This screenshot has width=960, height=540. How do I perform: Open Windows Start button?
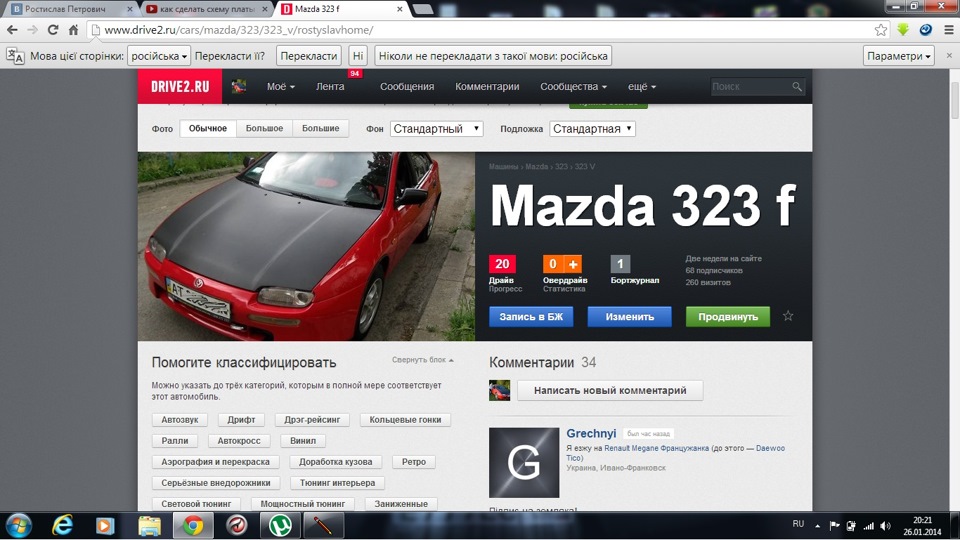(x=18, y=525)
